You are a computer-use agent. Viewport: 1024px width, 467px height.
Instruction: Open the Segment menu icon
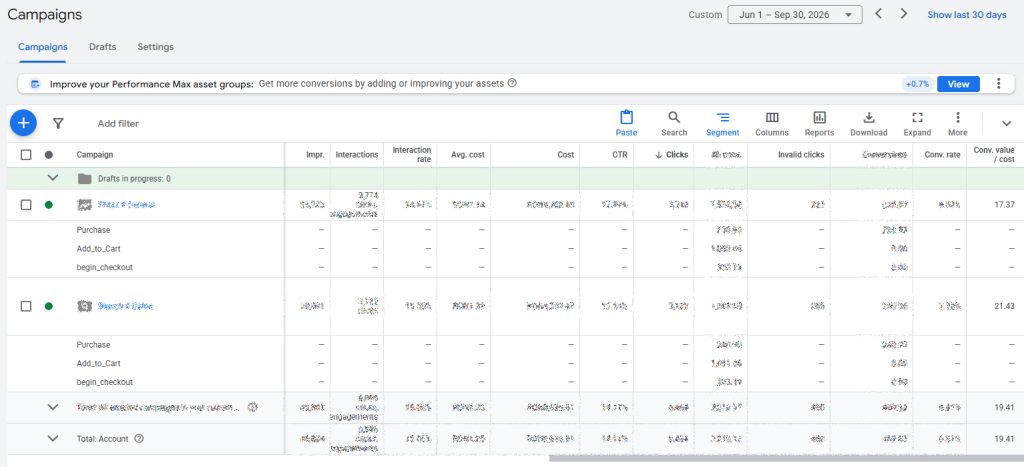722,123
